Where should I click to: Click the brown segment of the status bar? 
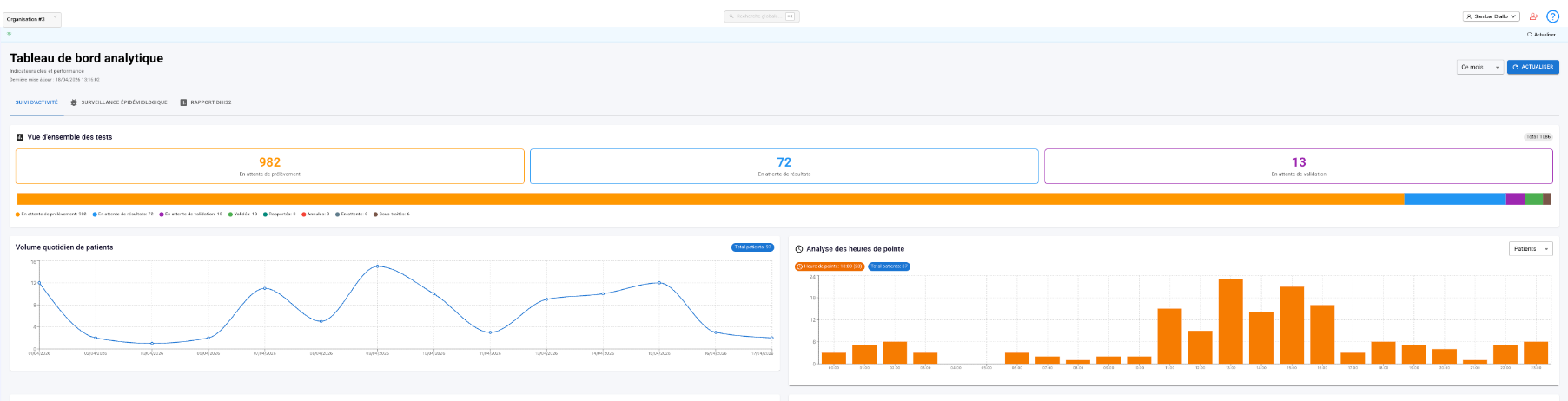pyautogui.click(x=1547, y=199)
